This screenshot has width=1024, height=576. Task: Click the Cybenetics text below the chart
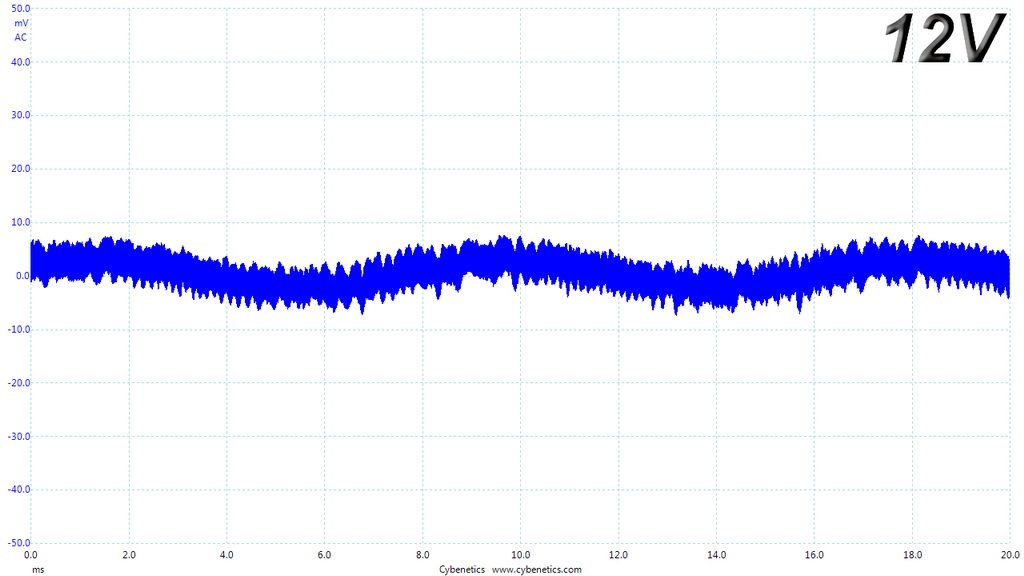(462, 569)
